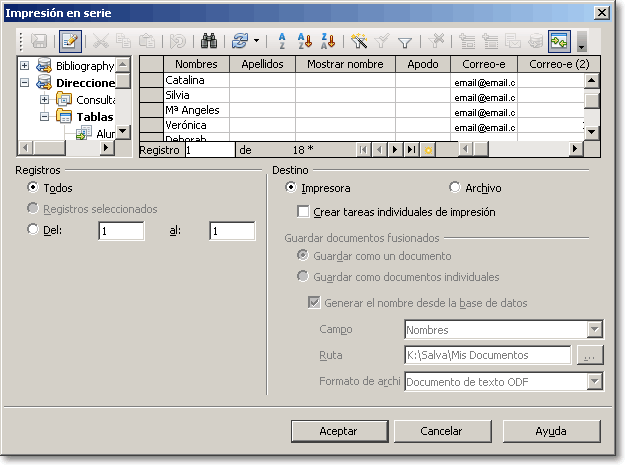The image size is (625, 465).
Task: Select the Tablas tree item
Action: (x=95, y=117)
